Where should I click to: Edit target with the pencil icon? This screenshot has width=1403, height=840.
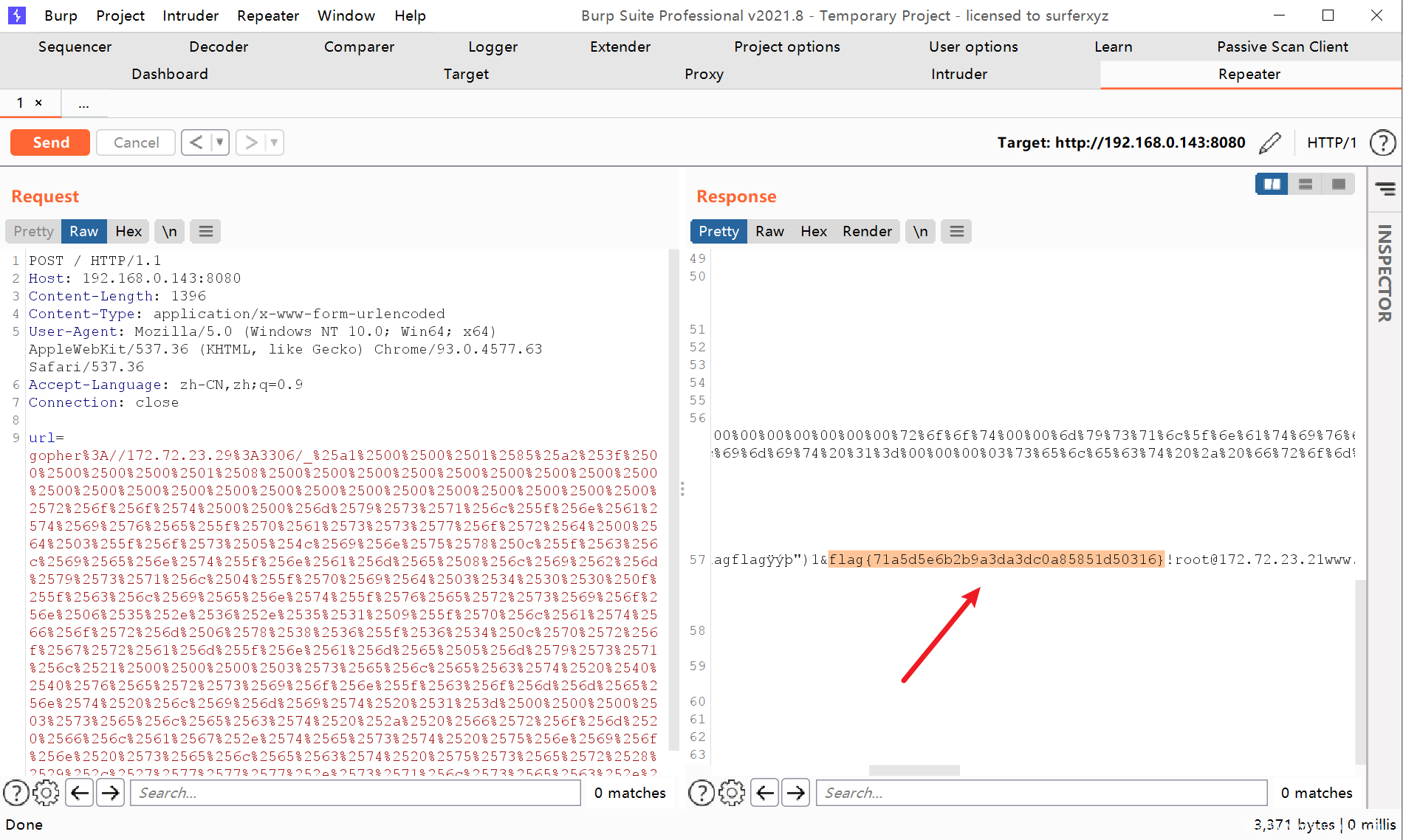(1270, 142)
